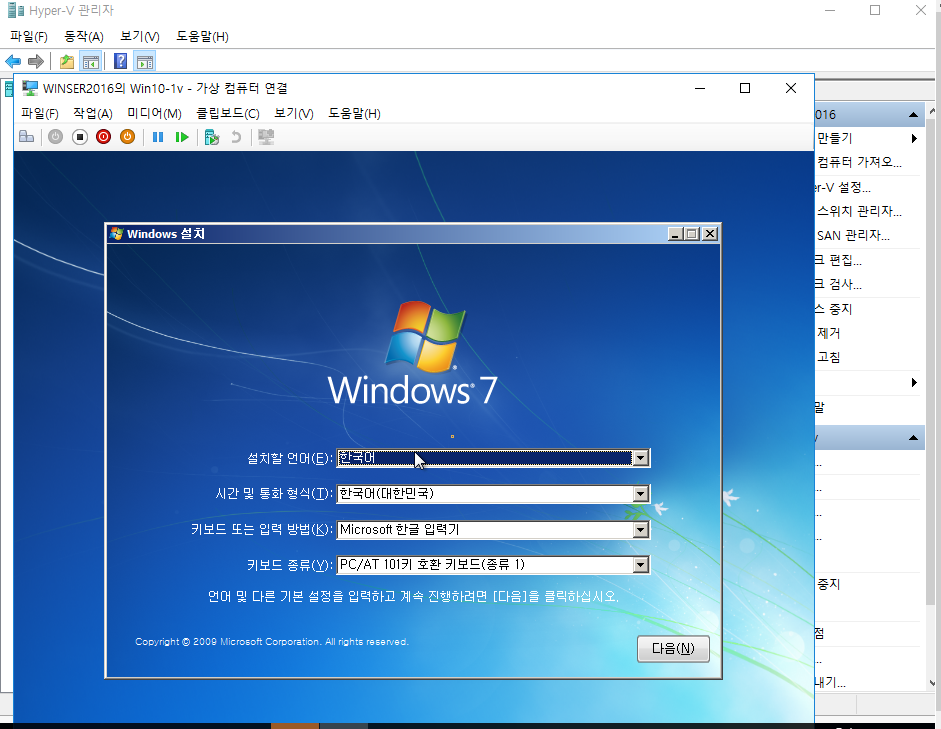Click 컴퓨터 가져오... action
Image resolution: width=941 pixels, height=729 pixels.
pyautogui.click(x=859, y=162)
